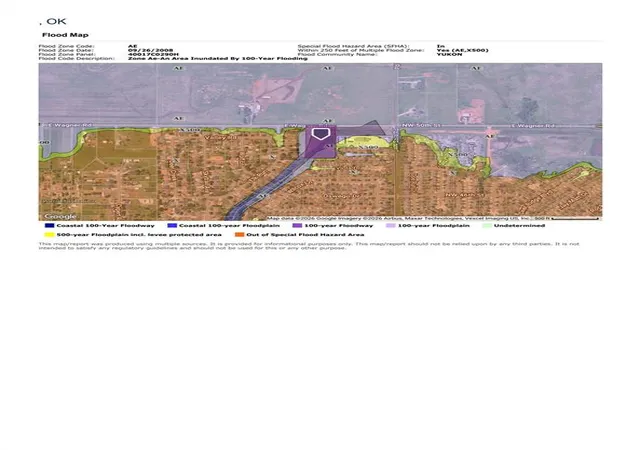Viewport: 640px width, 450px height.
Task: Click the 100-year Floodplain lavender swatch
Action: (391, 225)
